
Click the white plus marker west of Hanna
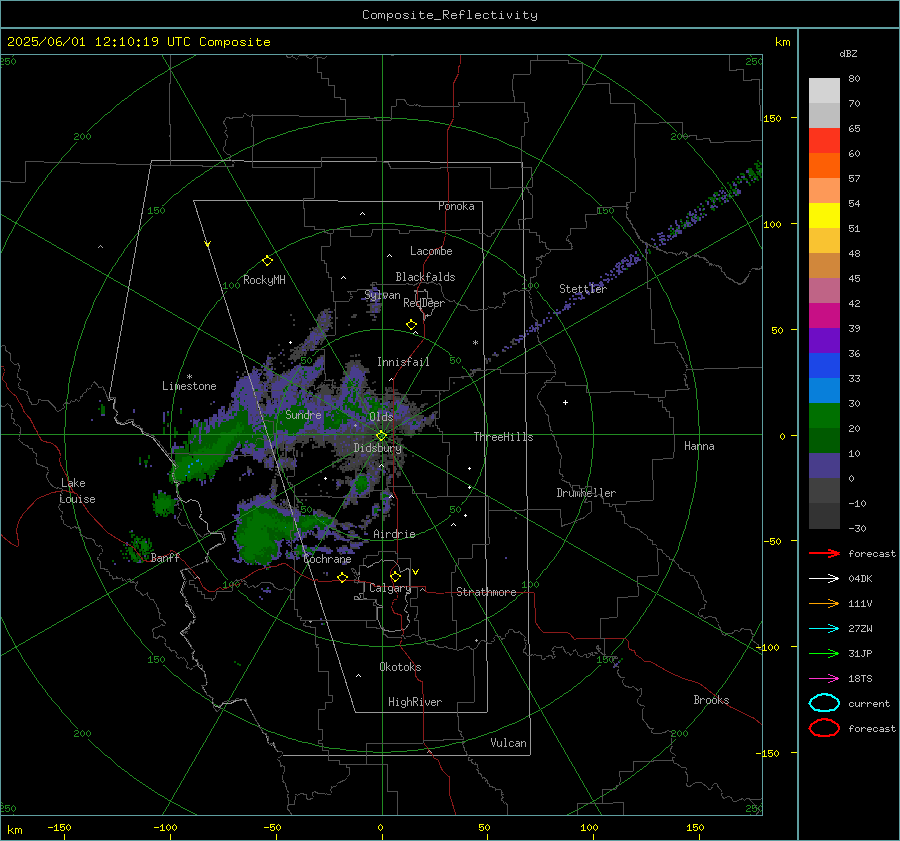(565, 402)
